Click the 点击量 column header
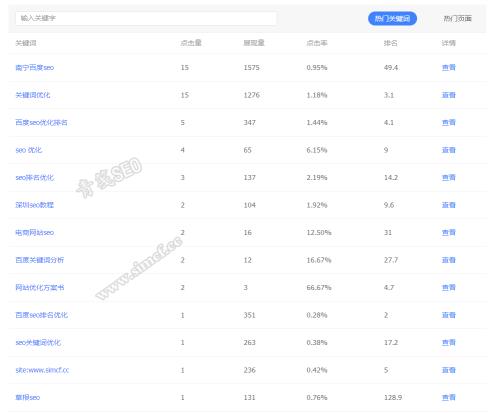The image size is (490, 413). coord(191,43)
